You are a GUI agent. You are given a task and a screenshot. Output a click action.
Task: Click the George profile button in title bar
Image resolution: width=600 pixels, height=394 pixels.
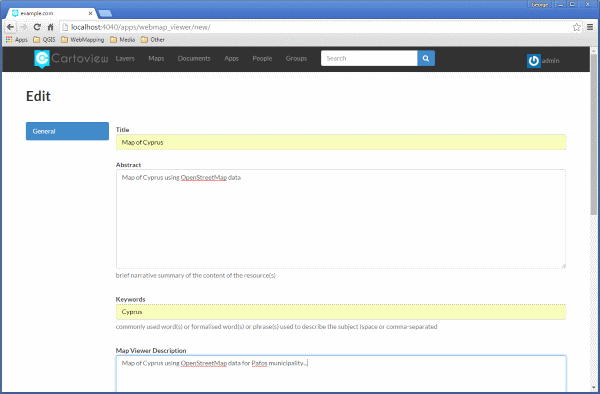(x=540, y=5)
